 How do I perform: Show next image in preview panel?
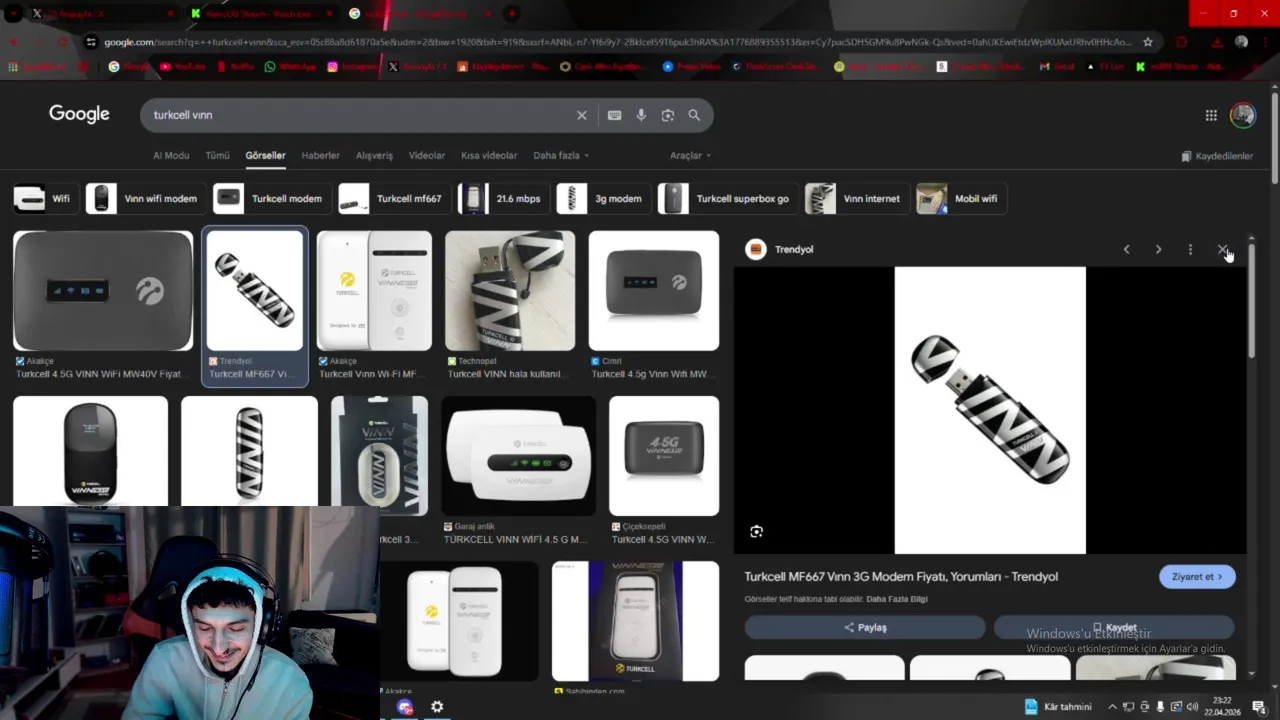click(1158, 249)
